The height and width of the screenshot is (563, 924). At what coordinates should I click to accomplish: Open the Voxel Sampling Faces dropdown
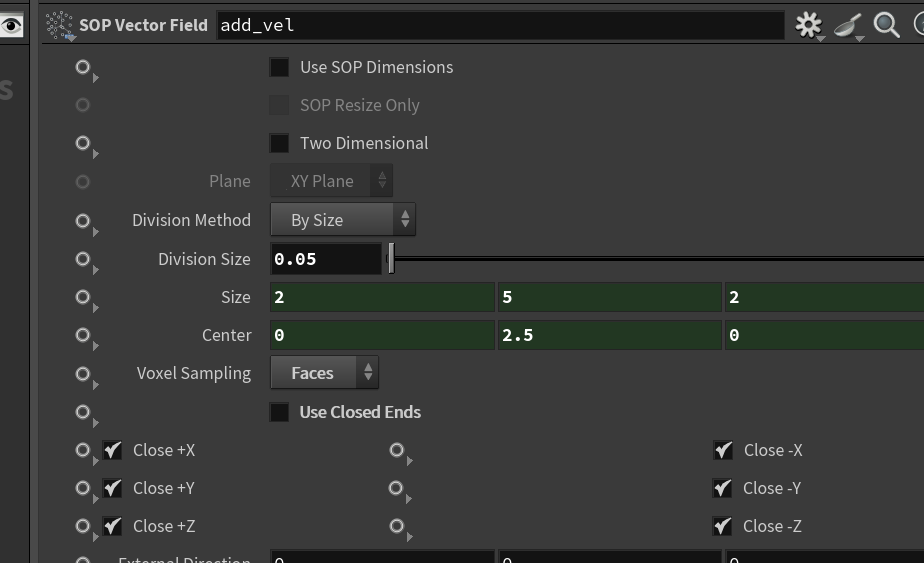(325, 373)
